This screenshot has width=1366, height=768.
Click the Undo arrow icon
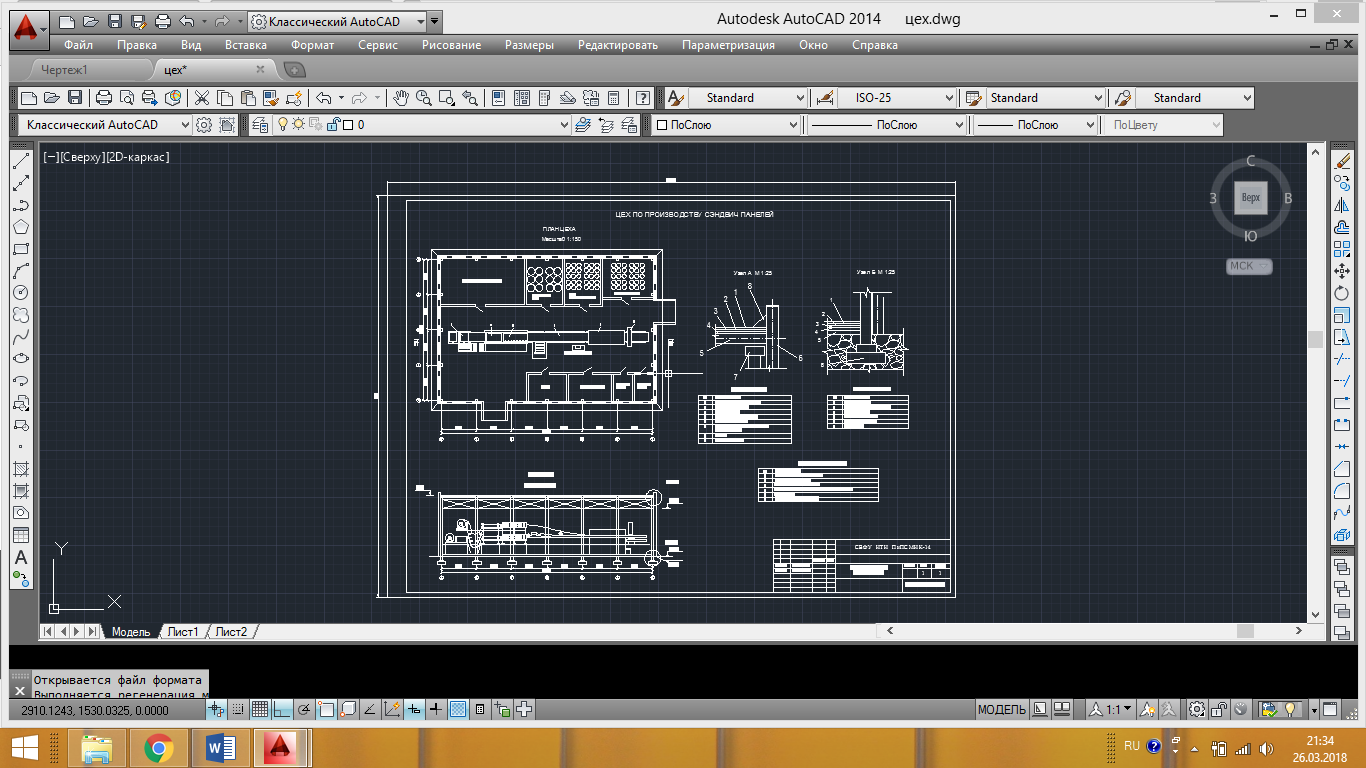323,98
